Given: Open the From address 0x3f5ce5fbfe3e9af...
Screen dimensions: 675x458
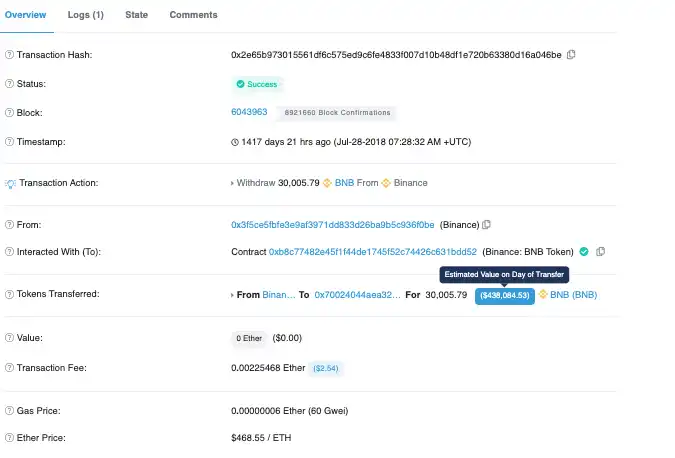Looking at the screenshot, I should point(333,225).
